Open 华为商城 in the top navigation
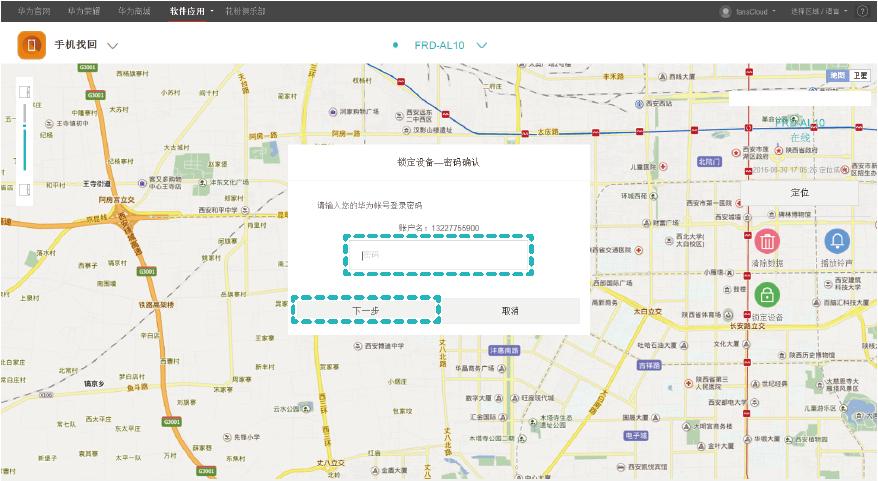The image size is (878, 481). 134,11
